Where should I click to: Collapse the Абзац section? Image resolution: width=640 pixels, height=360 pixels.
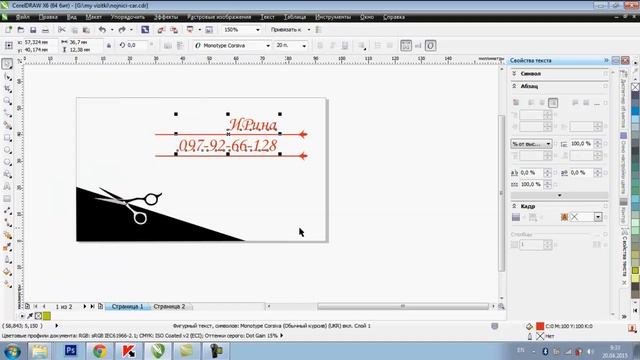(x=514, y=86)
